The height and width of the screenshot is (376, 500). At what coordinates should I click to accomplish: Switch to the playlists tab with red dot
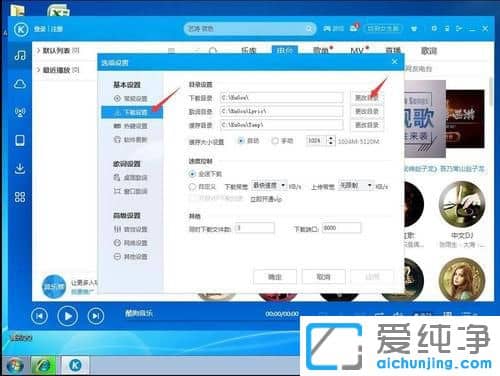[321, 51]
